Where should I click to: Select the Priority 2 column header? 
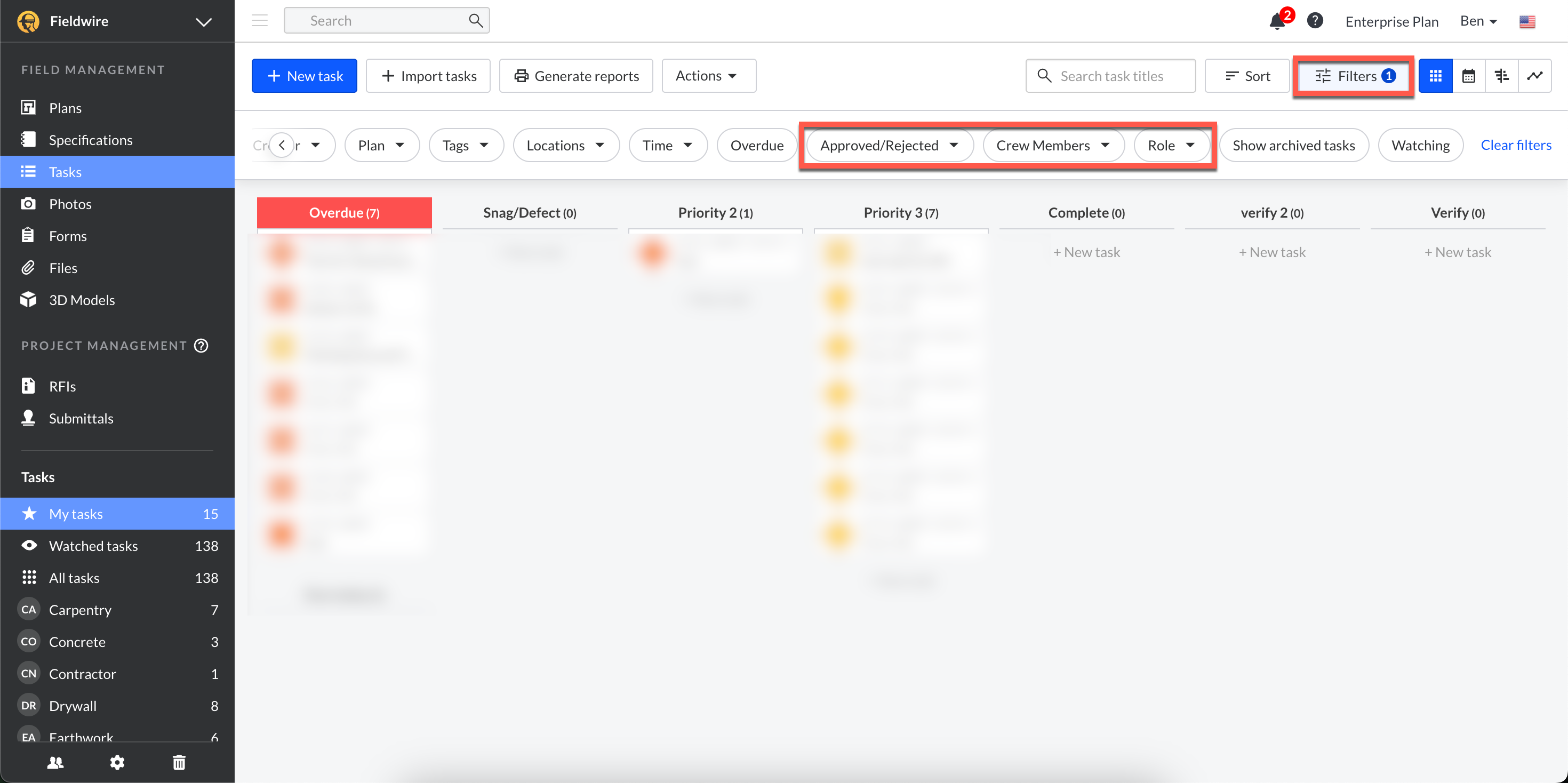pos(716,213)
